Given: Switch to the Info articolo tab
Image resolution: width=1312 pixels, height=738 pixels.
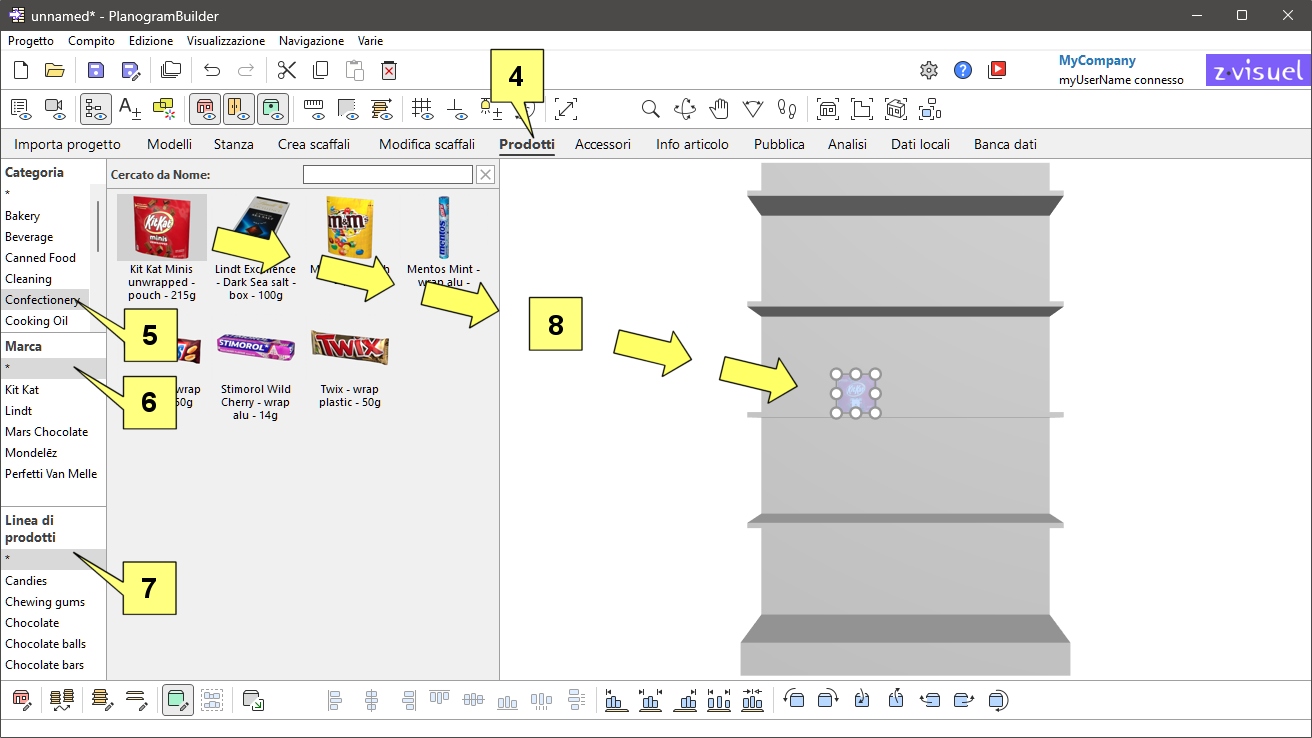Looking at the screenshot, I should pos(692,144).
